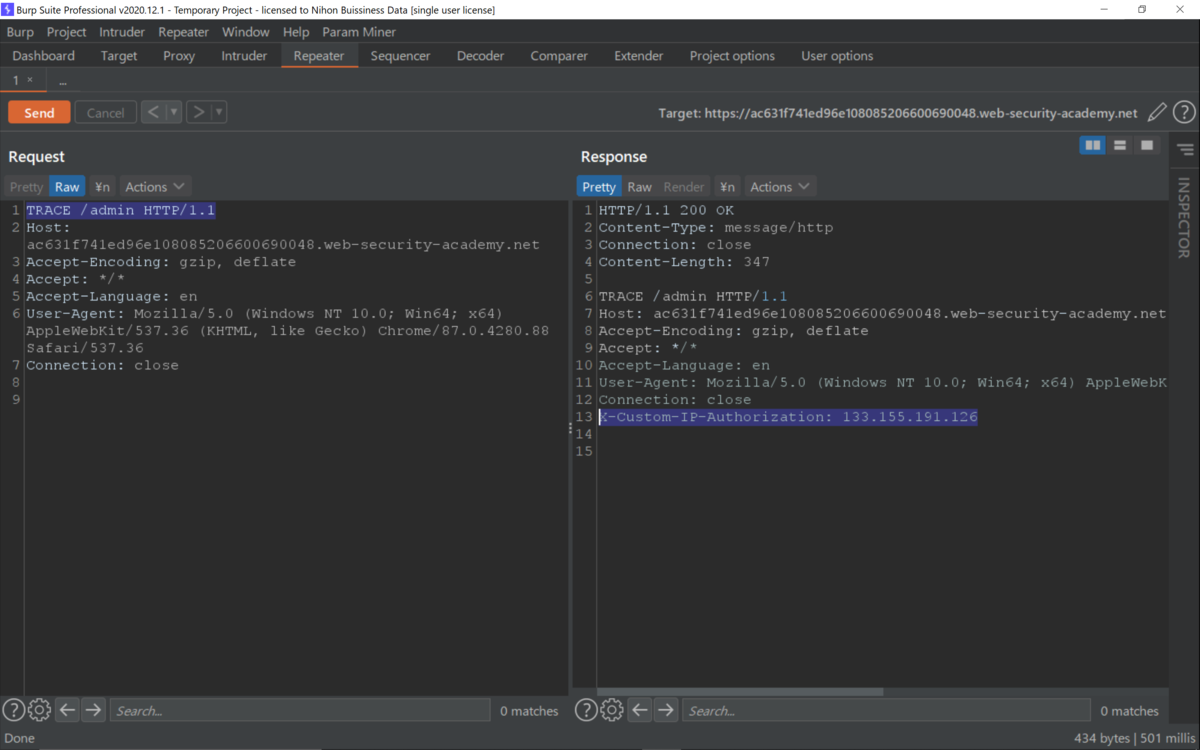This screenshot has width=1200, height=750.
Task: Switch to Project options tab
Action: pos(732,56)
